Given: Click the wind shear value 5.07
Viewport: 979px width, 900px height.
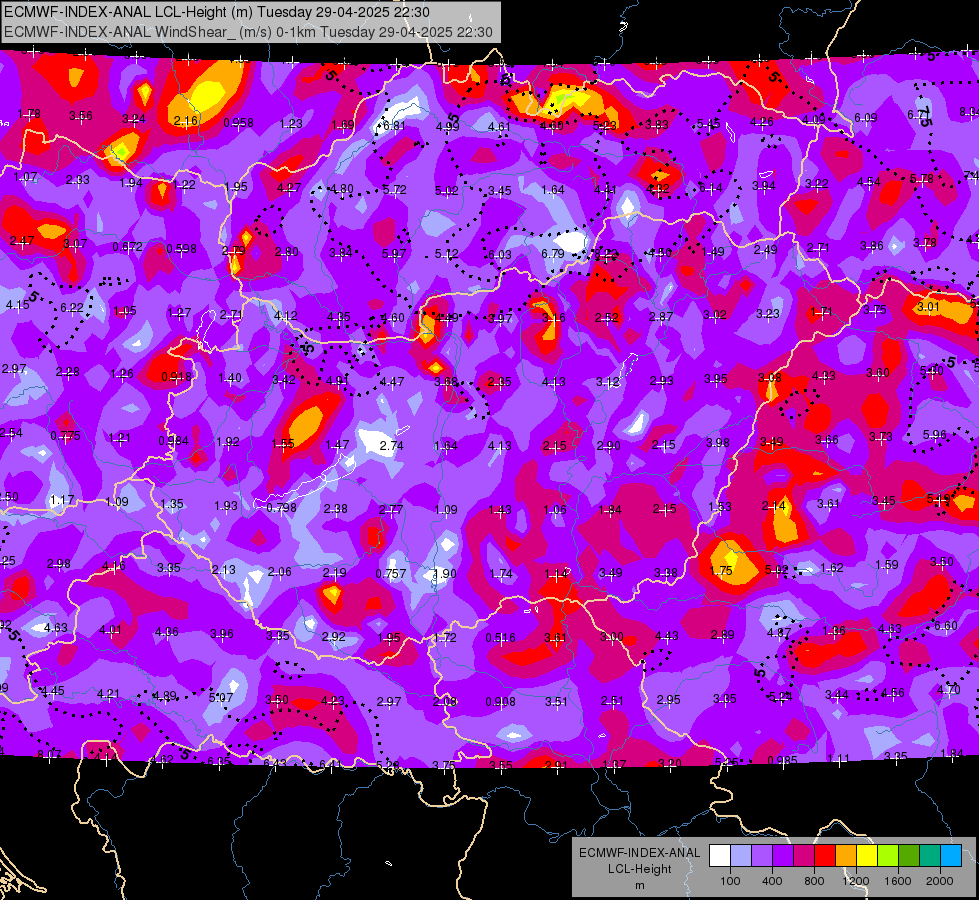Looking at the screenshot, I should tap(220, 697).
